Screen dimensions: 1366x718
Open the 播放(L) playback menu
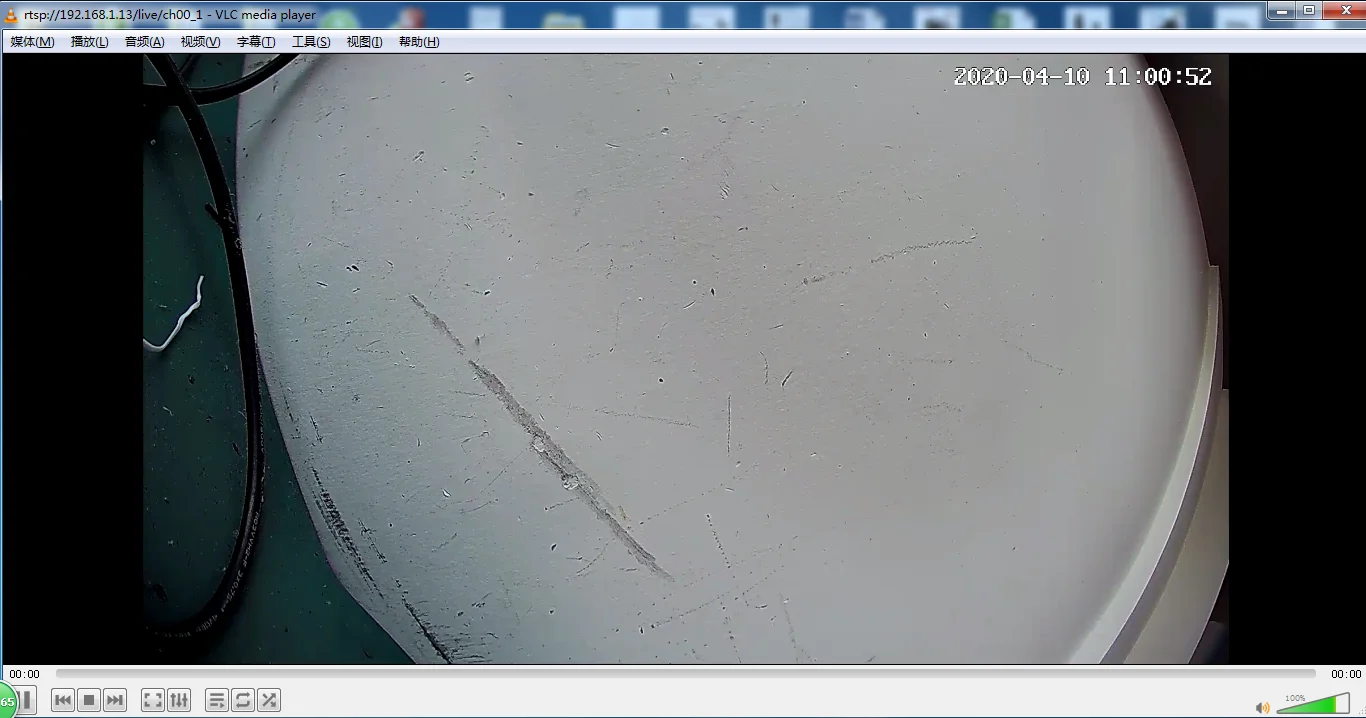pyautogui.click(x=89, y=42)
